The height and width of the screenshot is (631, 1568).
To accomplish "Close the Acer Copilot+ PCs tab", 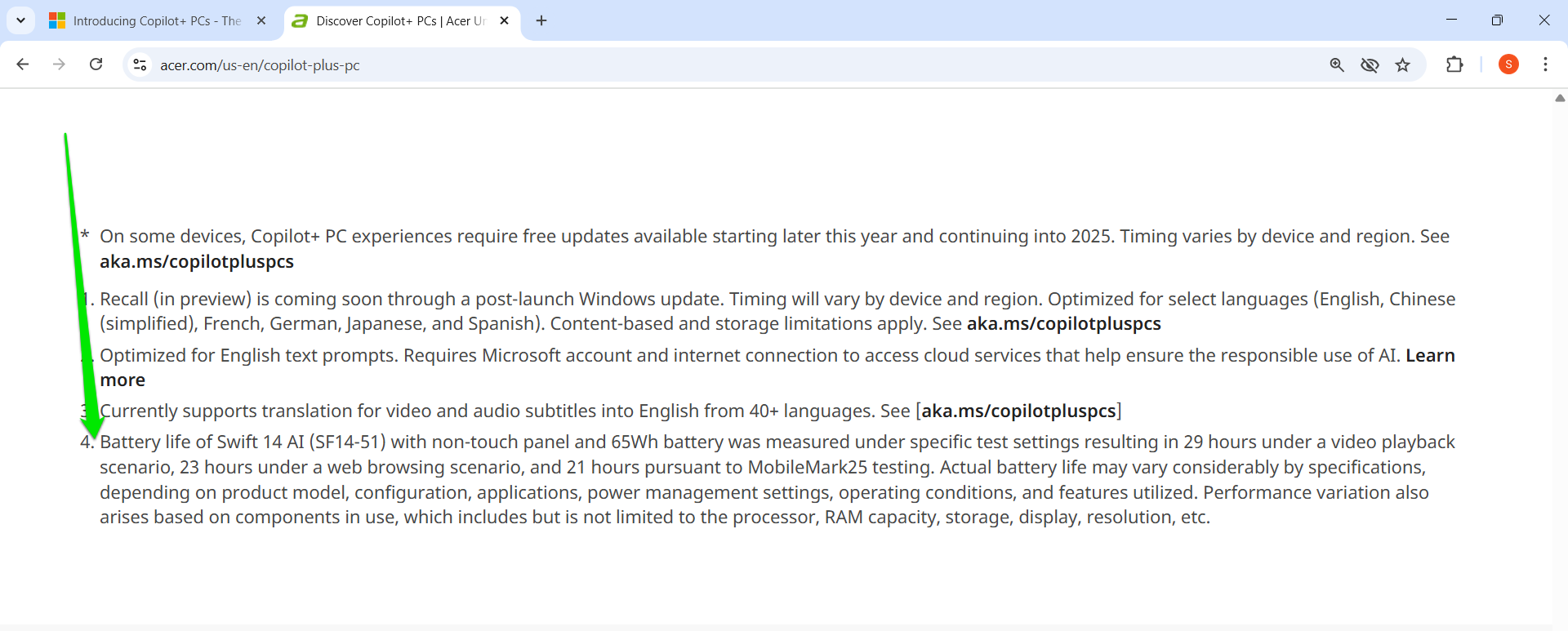I will tap(504, 21).
